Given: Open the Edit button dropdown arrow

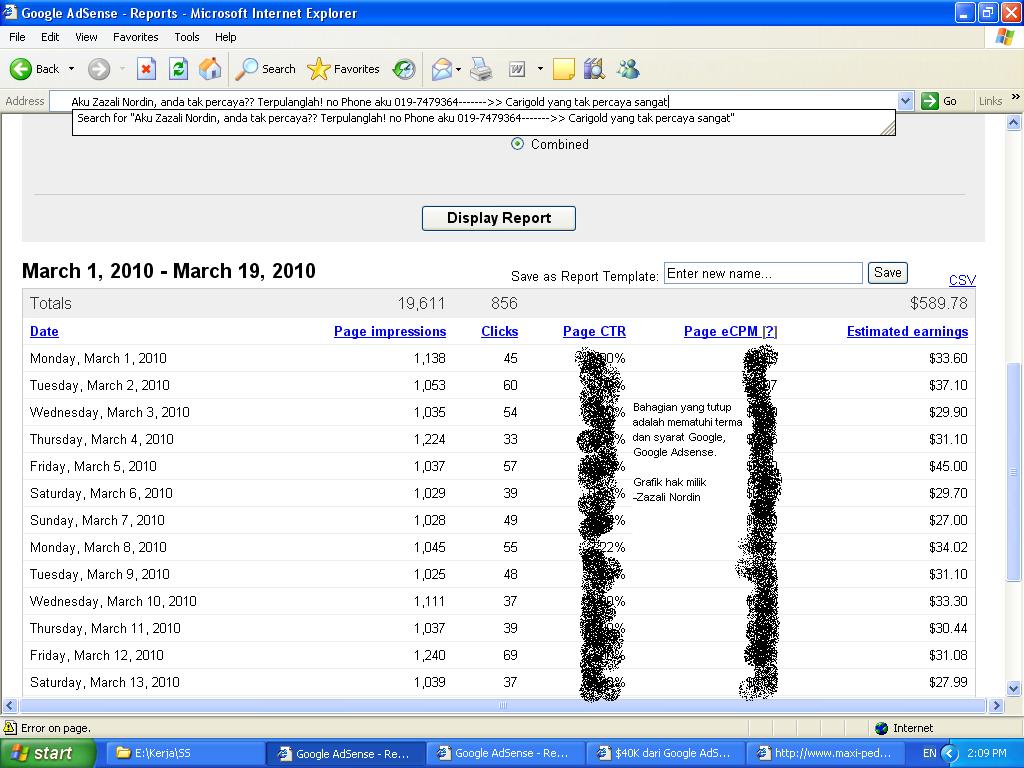Looking at the screenshot, I should point(540,69).
